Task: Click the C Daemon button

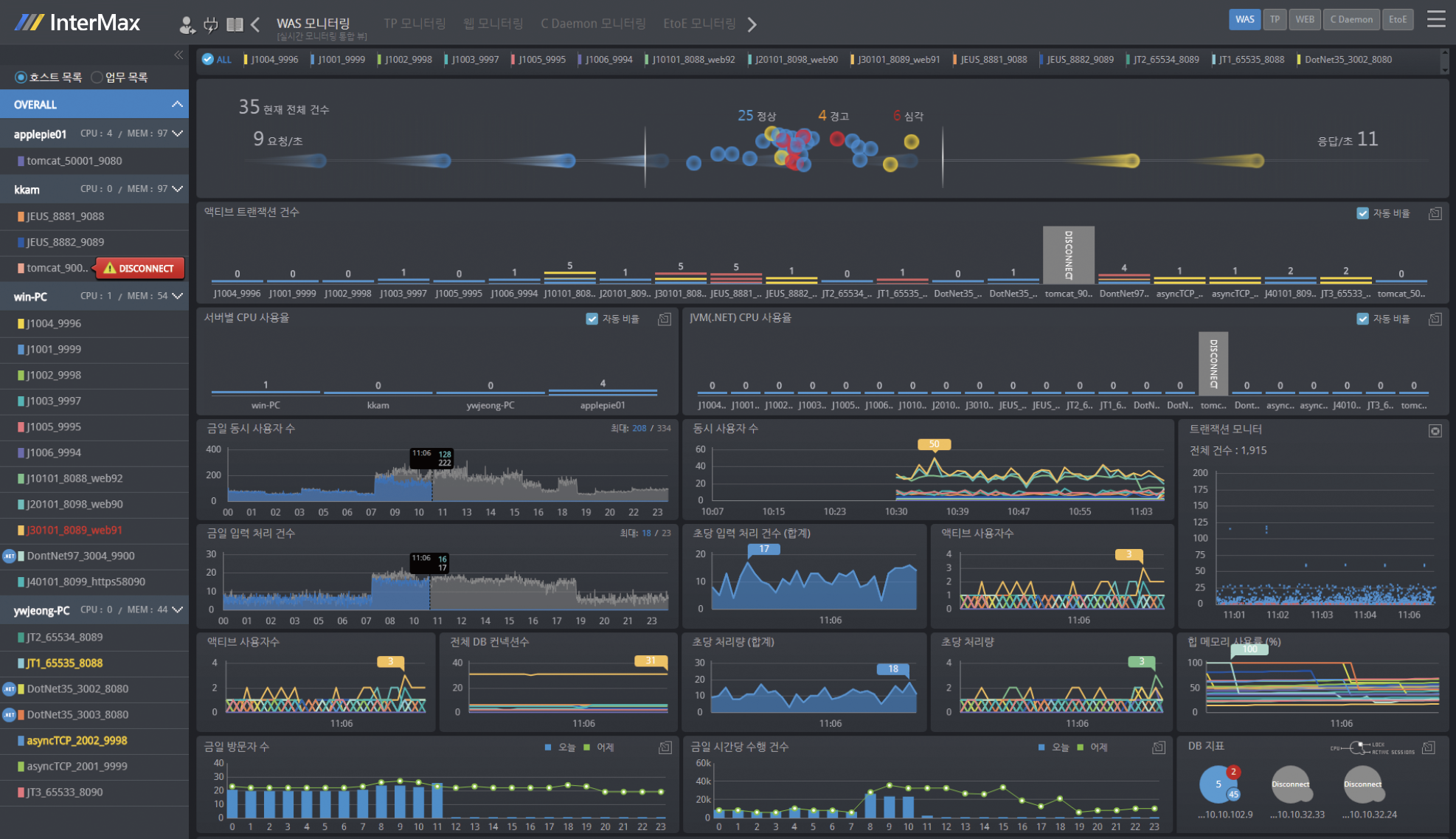Action: click(x=1351, y=20)
